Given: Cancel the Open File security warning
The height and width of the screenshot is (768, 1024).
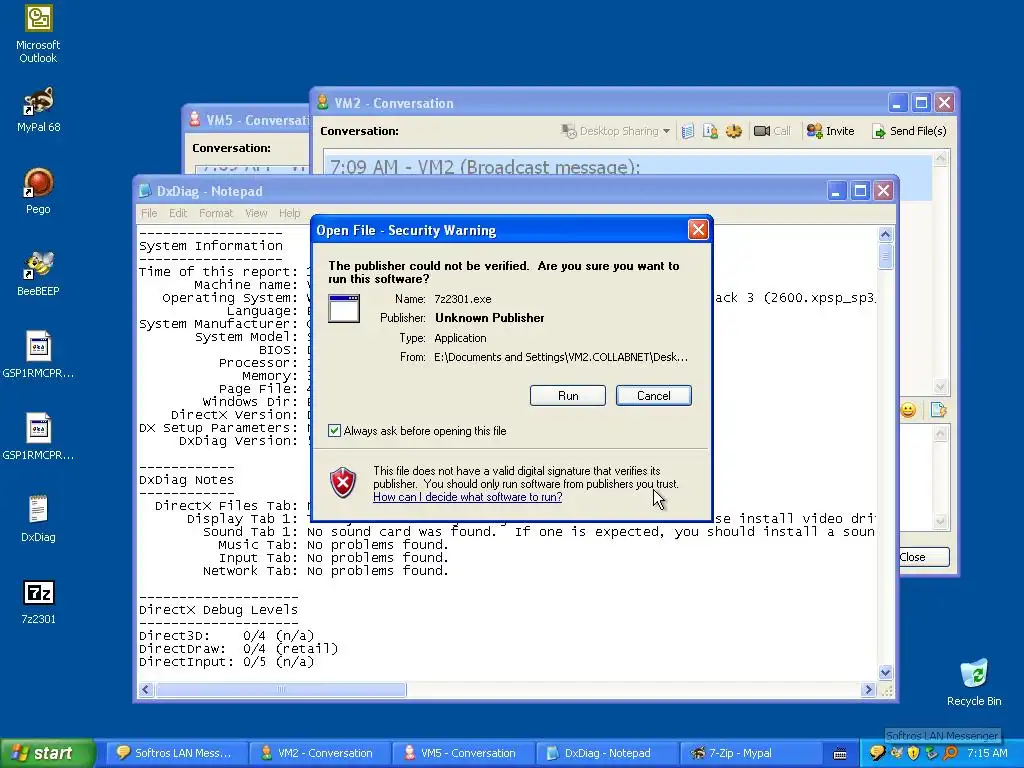Looking at the screenshot, I should [x=653, y=396].
